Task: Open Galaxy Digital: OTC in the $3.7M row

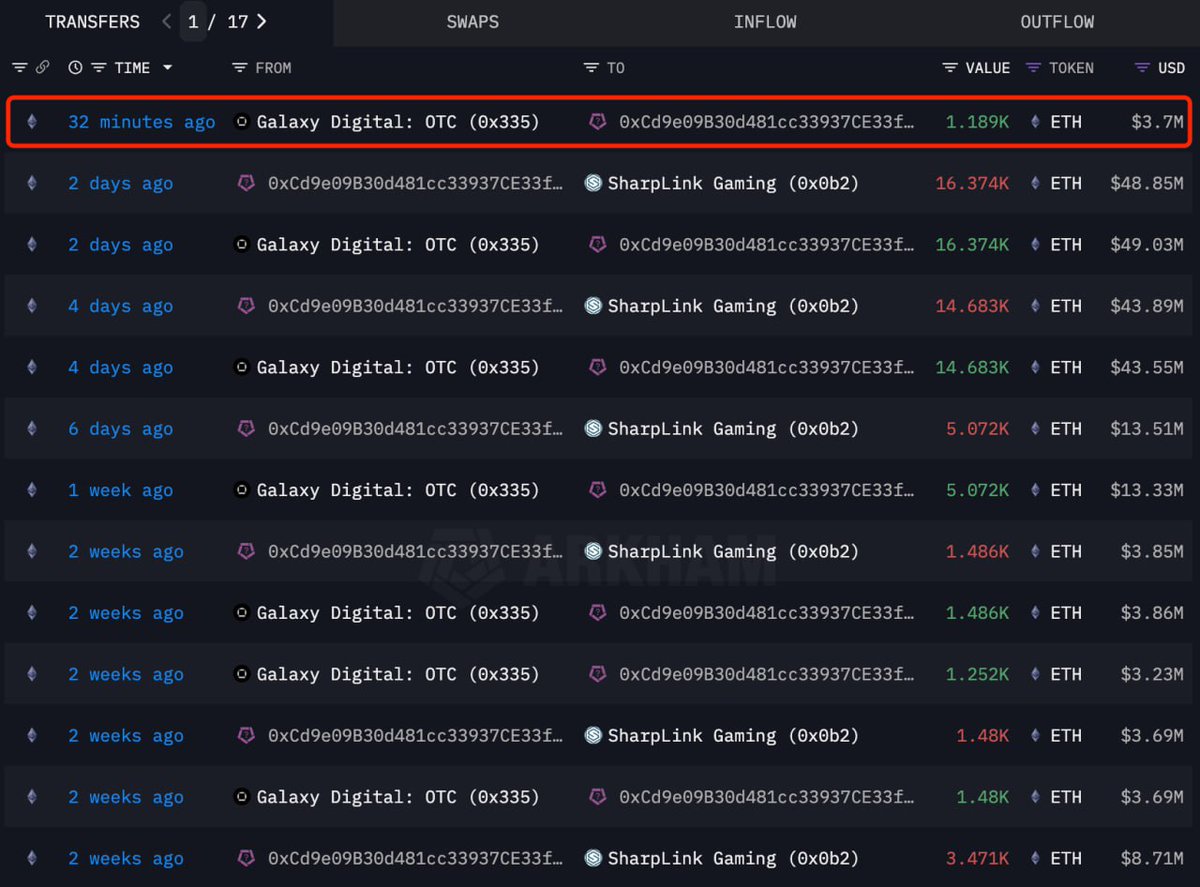Action: pyautogui.click(x=398, y=122)
